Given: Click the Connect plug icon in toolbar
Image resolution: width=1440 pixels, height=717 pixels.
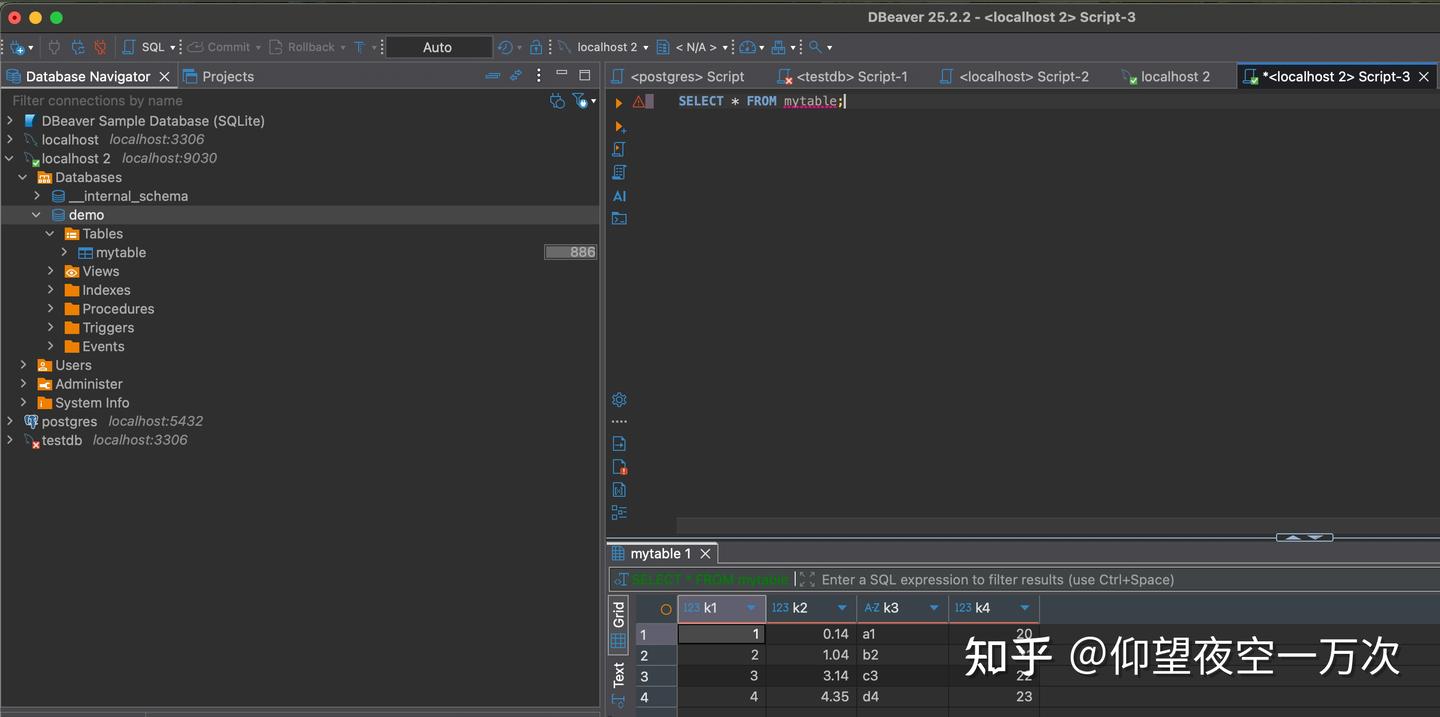Looking at the screenshot, I should point(54,47).
